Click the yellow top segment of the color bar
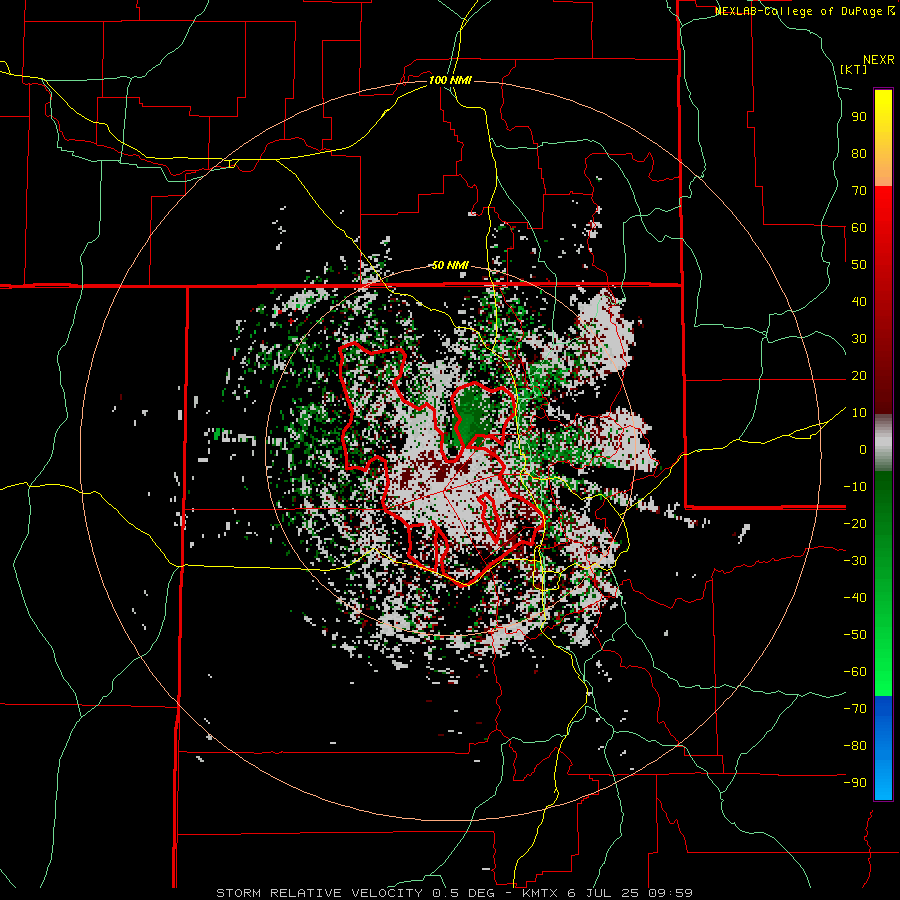 coord(883,138)
